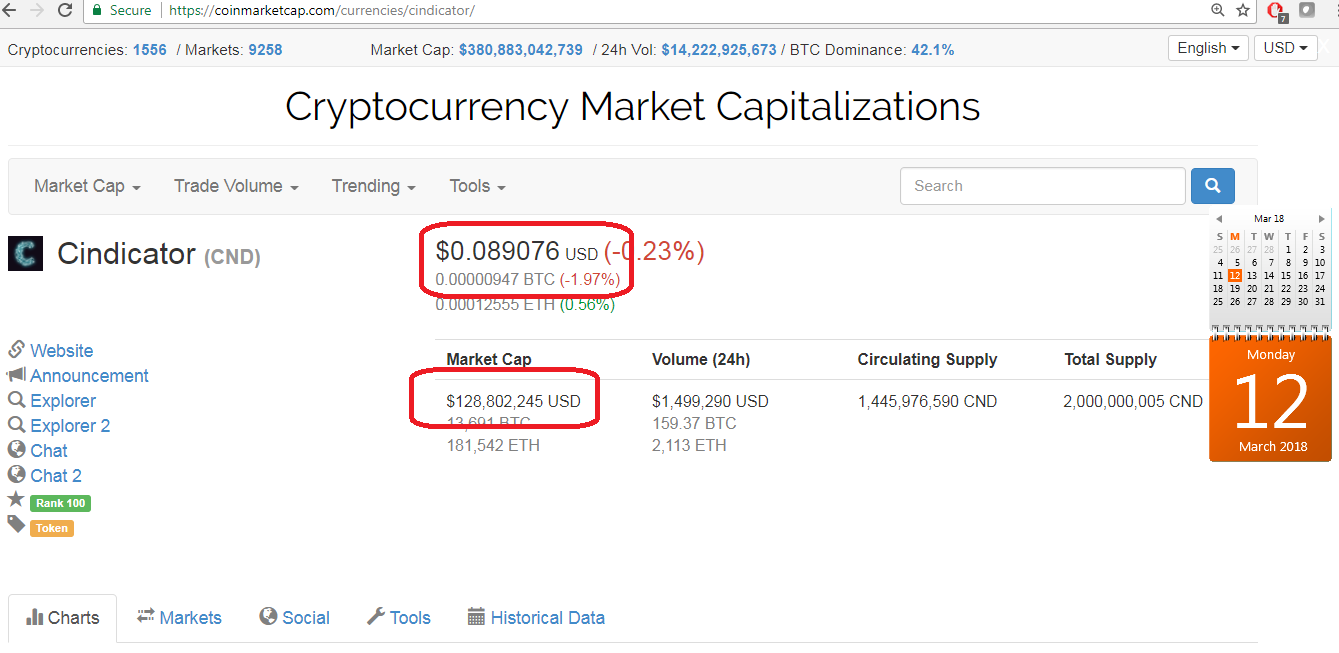Go back with the browser back arrow
The image size is (1339, 653).
click(x=10, y=10)
